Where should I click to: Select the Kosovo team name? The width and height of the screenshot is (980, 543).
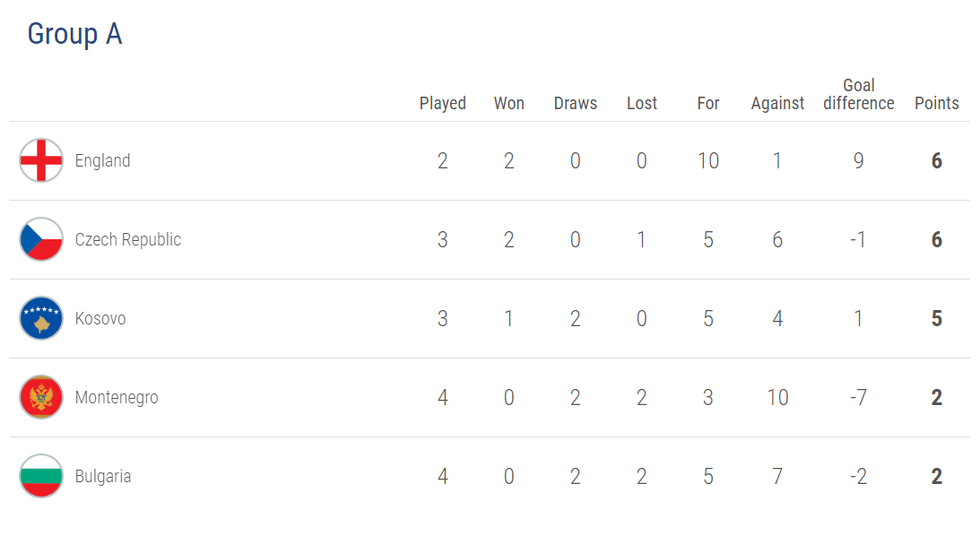tap(100, 319)
